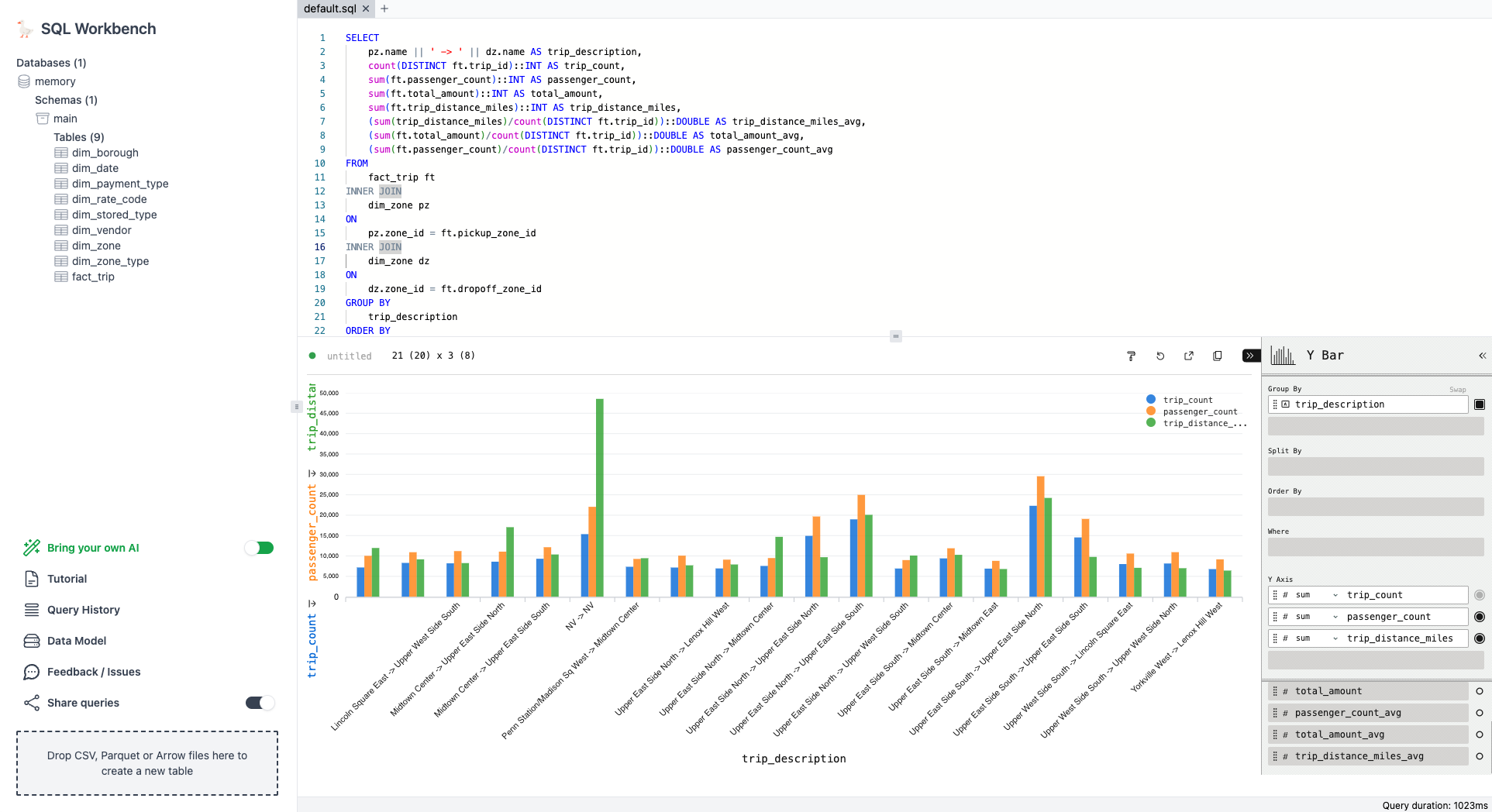This screenshot has width=1492, height=812.
Task: Toggle the Bring your own AI switch
Action: pyautogui.click(x=260, y=548)
